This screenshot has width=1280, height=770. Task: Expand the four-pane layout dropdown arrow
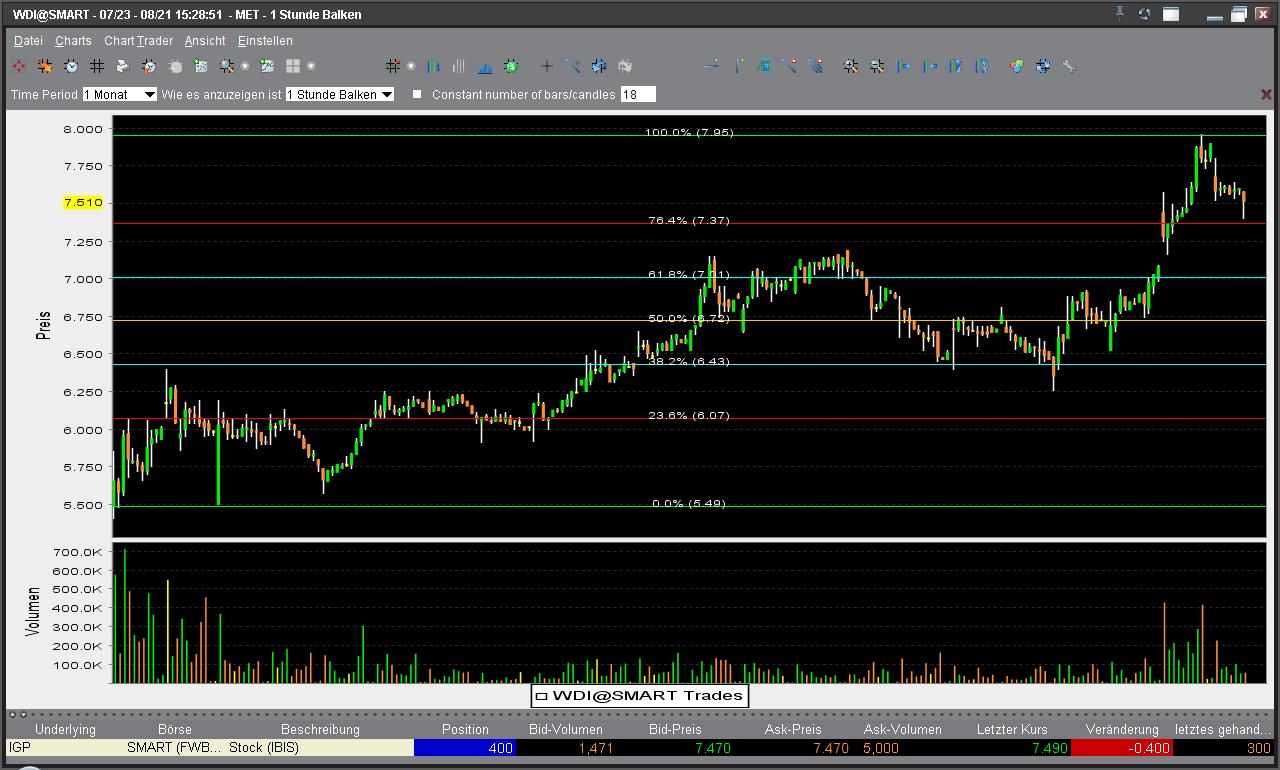point(311,66)
